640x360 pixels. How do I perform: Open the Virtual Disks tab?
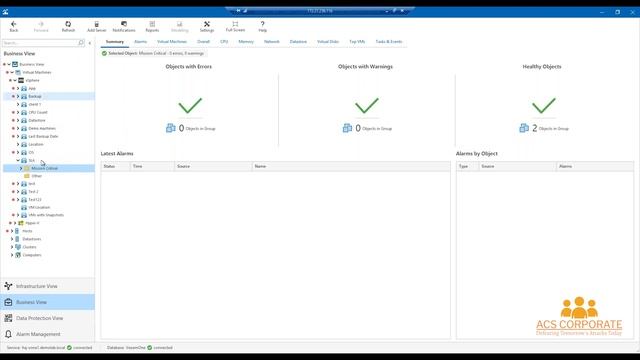tap(328, 42)
